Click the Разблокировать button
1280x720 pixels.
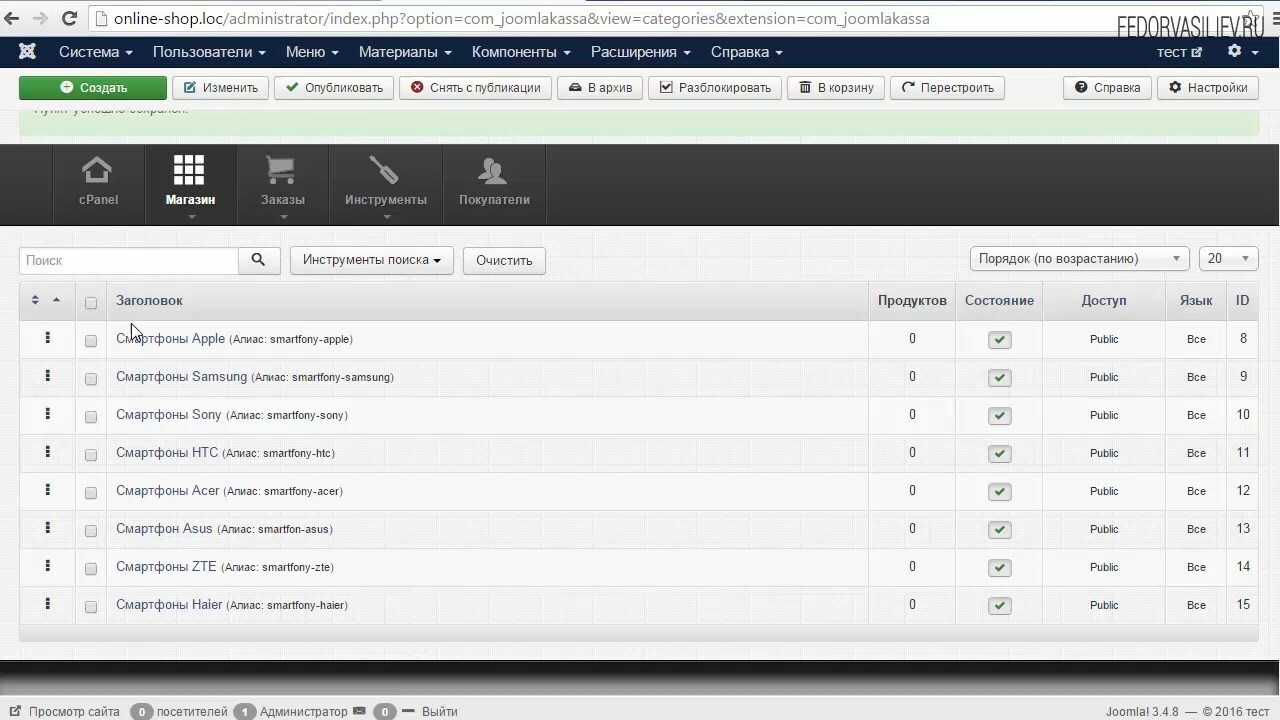tap(715, 88)
